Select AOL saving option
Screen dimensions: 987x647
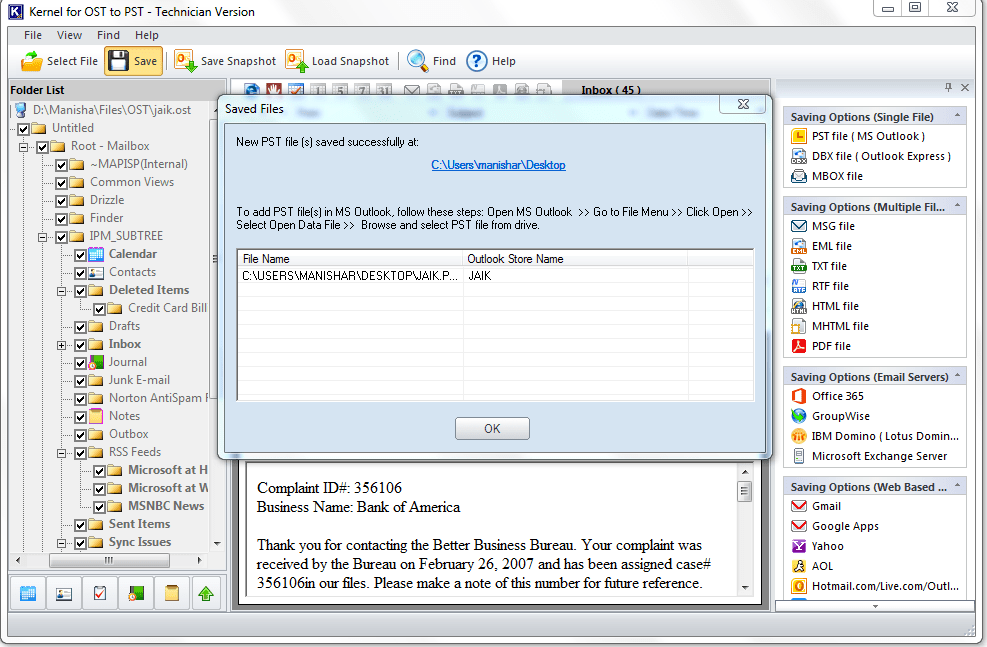pyautogui.click(x=812, y=566)
